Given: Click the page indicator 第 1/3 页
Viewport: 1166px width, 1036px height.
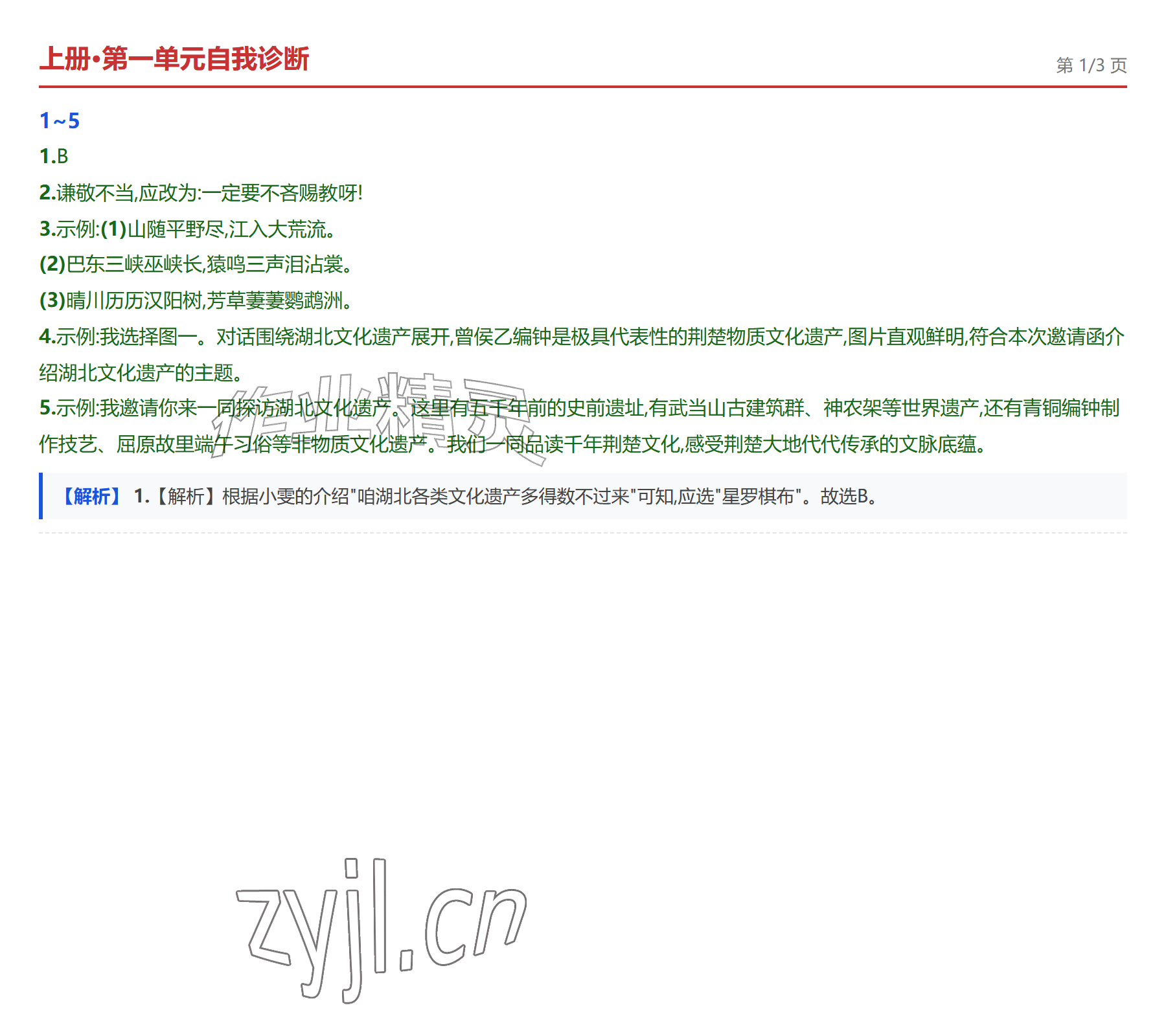Looking at the screenshot, I should coord(1092,65).
